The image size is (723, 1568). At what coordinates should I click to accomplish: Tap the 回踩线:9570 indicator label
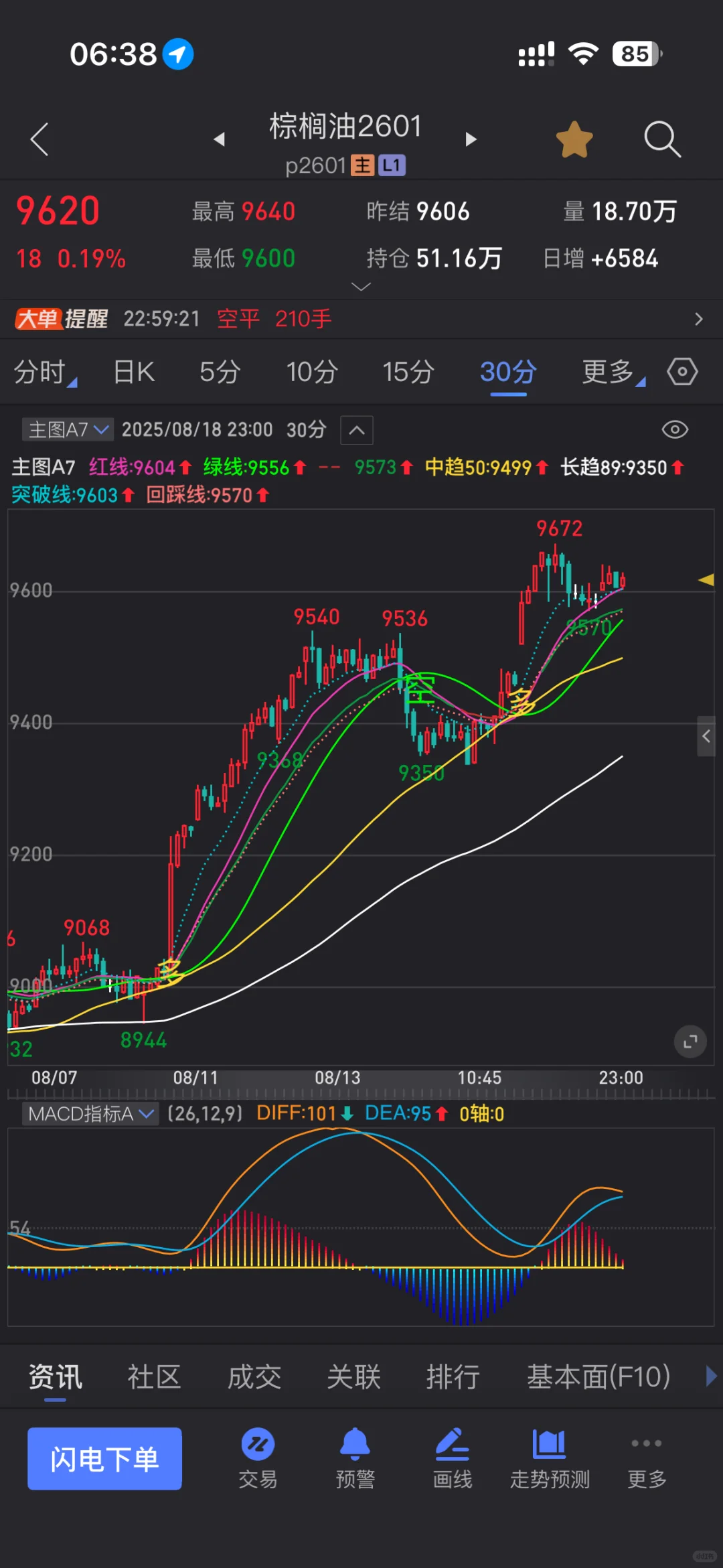208,495
